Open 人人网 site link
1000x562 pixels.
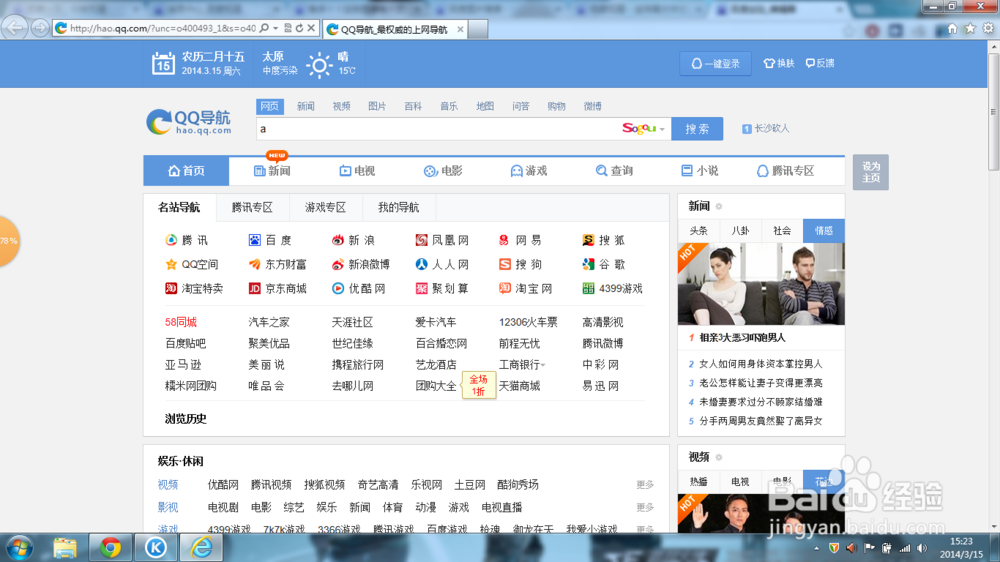442,264
